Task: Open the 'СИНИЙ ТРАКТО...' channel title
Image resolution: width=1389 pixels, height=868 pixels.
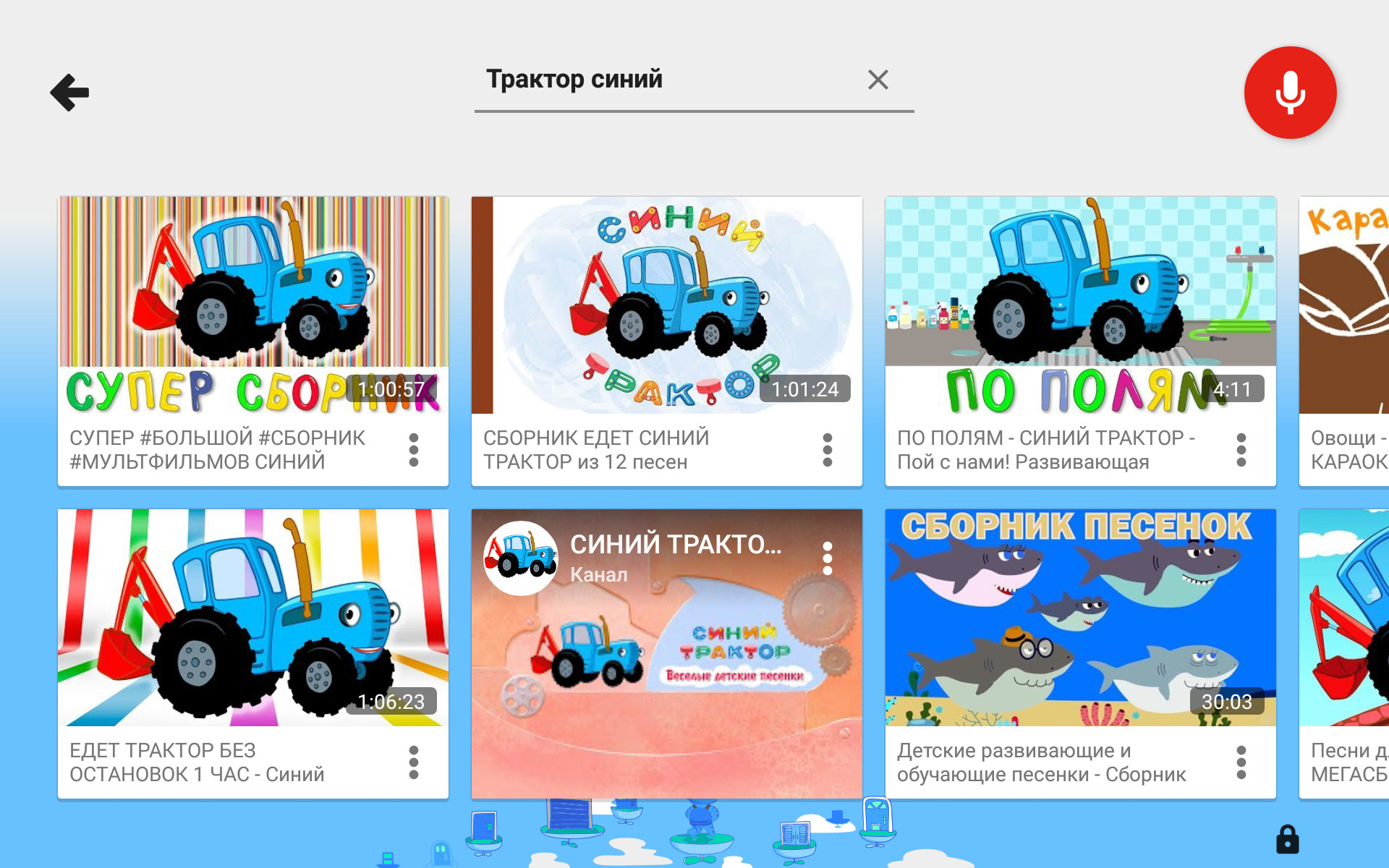Action: click(676, 544)
